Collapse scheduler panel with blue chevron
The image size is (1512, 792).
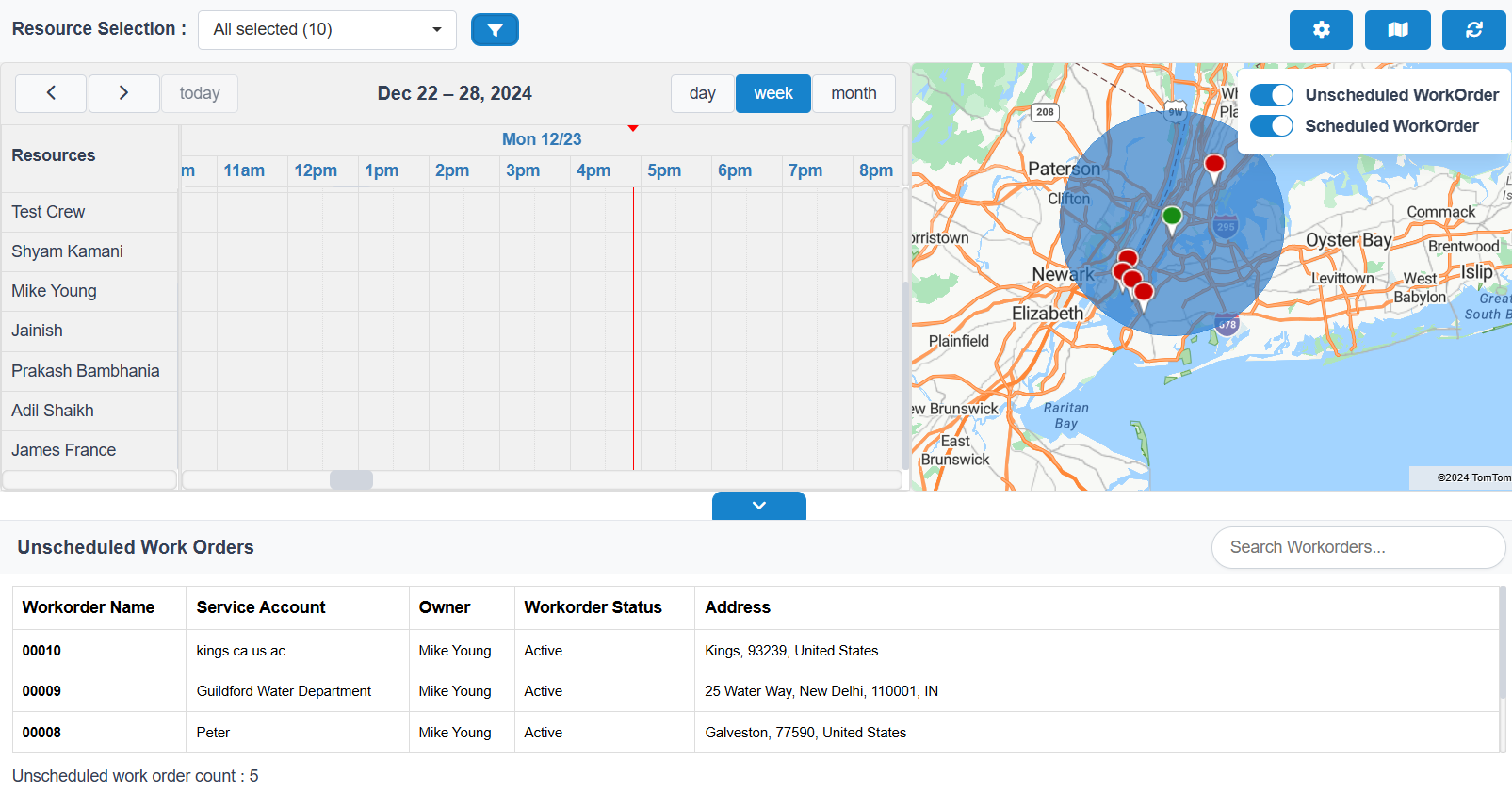pos(759,506)
